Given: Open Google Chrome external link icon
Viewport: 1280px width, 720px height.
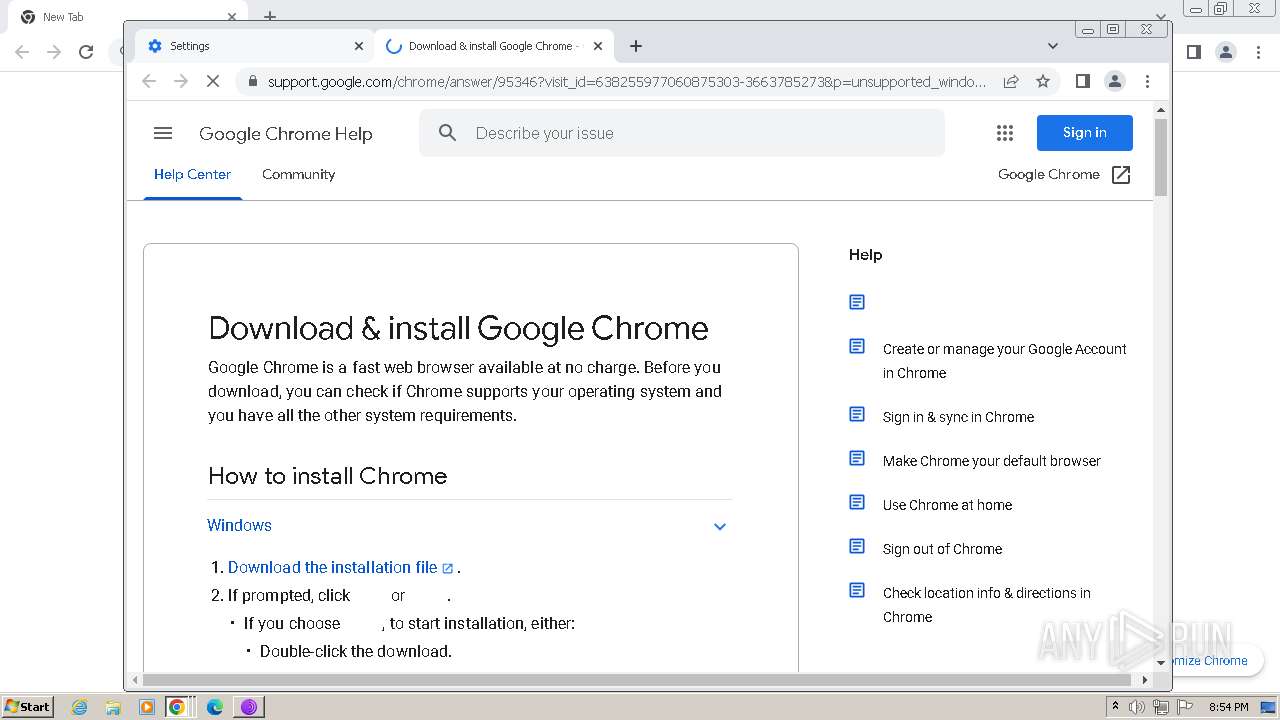Looking at the screenshot, I should 1121,175.
